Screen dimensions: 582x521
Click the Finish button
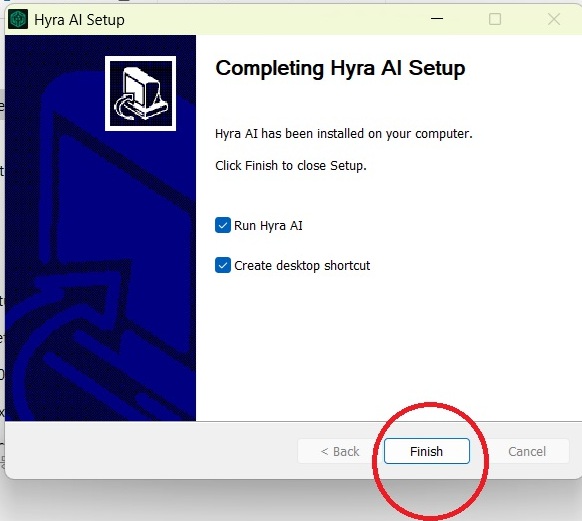(x=427, y=451)
